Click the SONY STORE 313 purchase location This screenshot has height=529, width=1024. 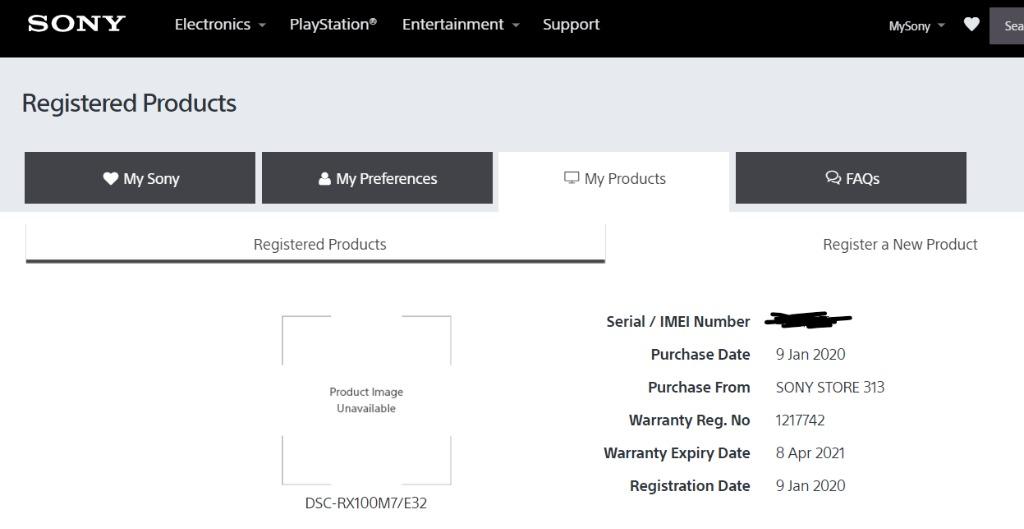pos(830,387)
